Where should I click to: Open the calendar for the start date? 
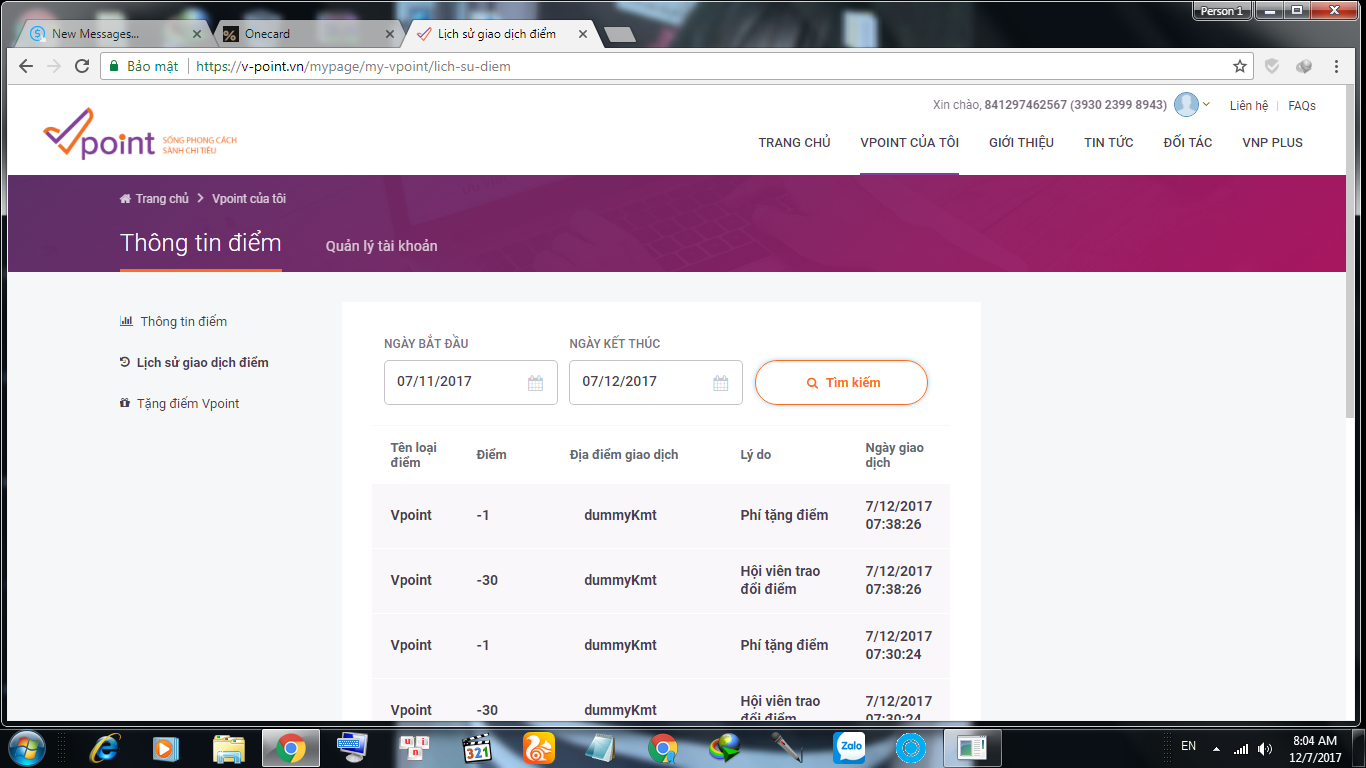[535, 383]
